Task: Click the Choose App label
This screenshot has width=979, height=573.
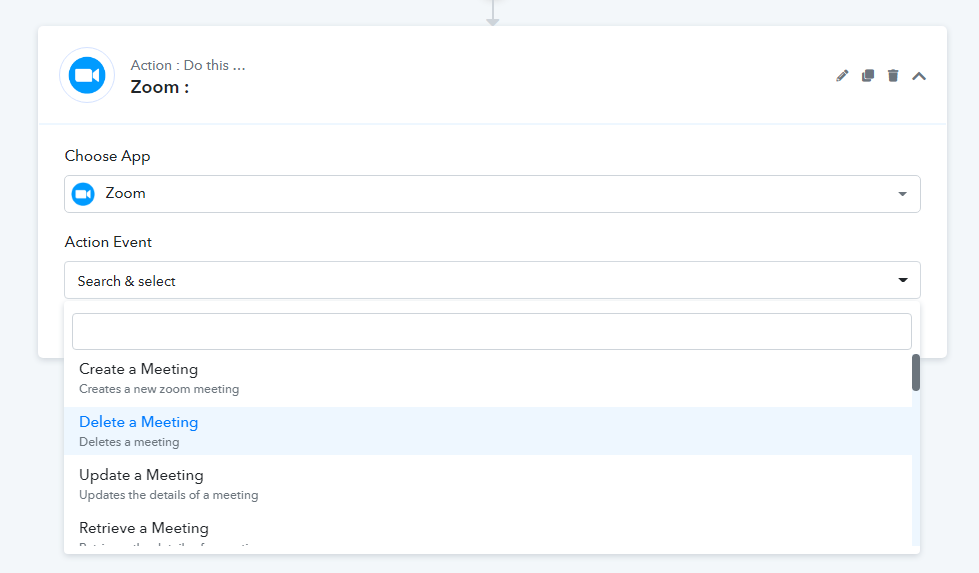Action: point(107,156)
